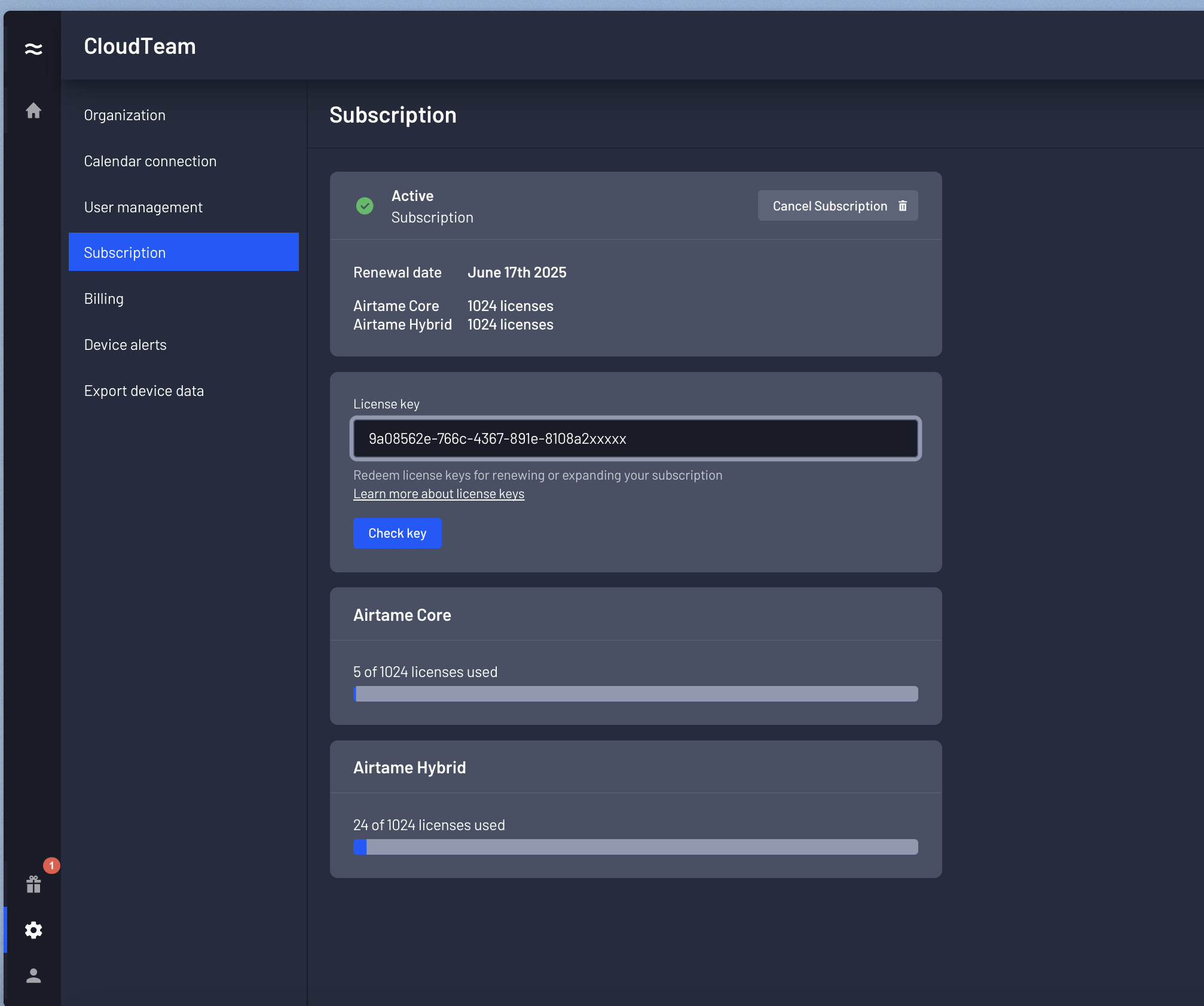Open Device alerts settings
The image size is (1204, 1006).
tap(125, 345)
